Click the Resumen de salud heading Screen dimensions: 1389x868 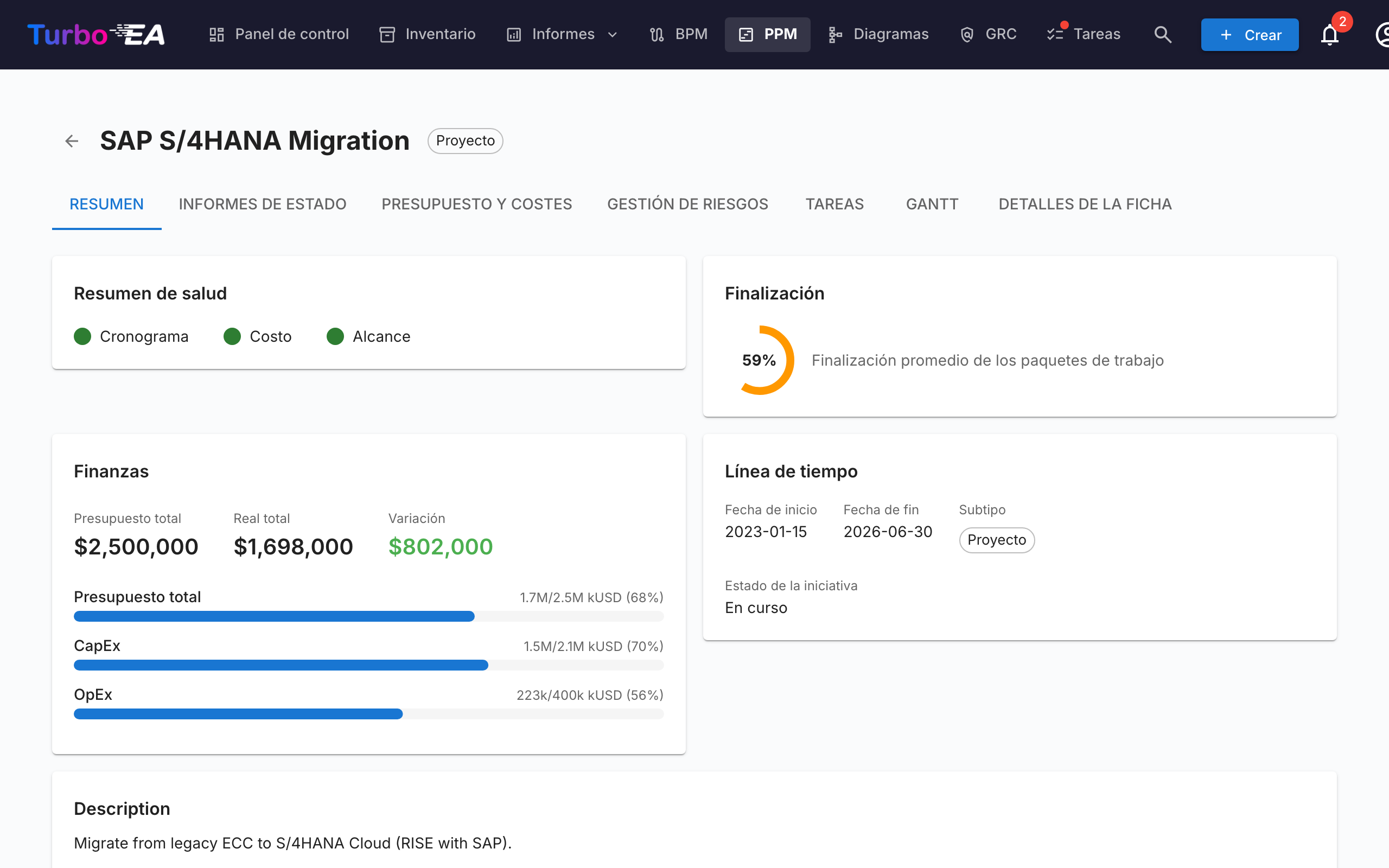(x=150, y=293)
